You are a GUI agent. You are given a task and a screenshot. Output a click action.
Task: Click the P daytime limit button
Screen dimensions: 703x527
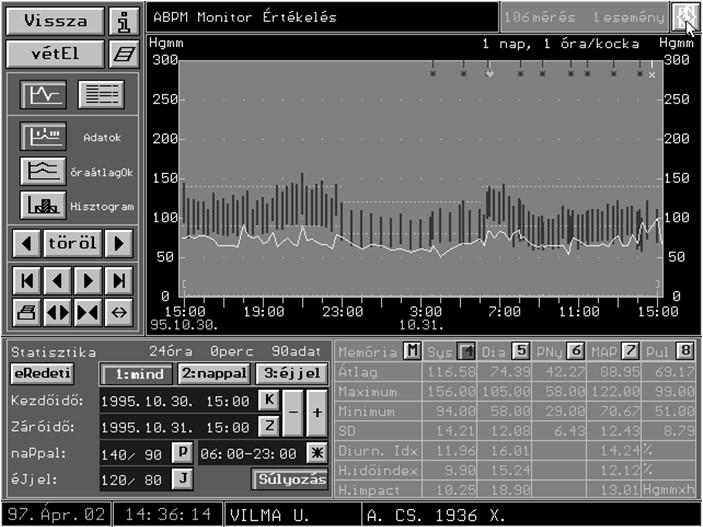point(183,453)
